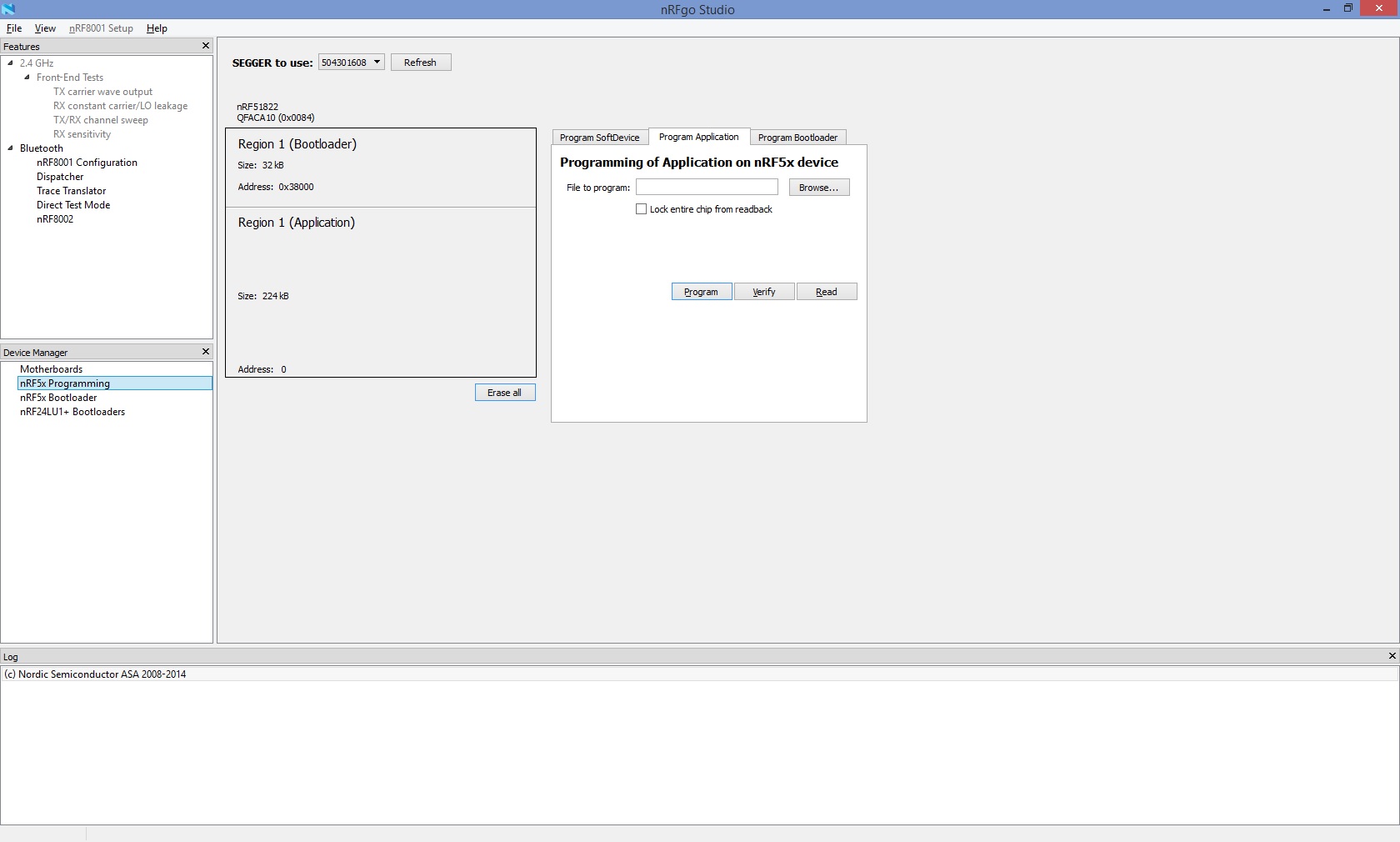Select Direct Test Mode
The height and width of the screenshot is (842, 1400).
pos(73,205)
